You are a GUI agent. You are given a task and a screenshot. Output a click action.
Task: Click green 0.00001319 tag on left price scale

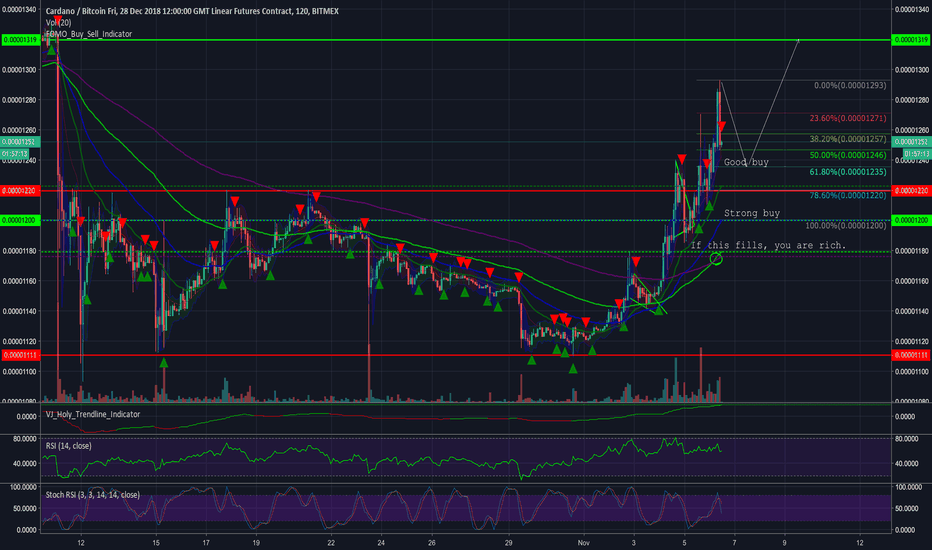(x=21, y=40)
